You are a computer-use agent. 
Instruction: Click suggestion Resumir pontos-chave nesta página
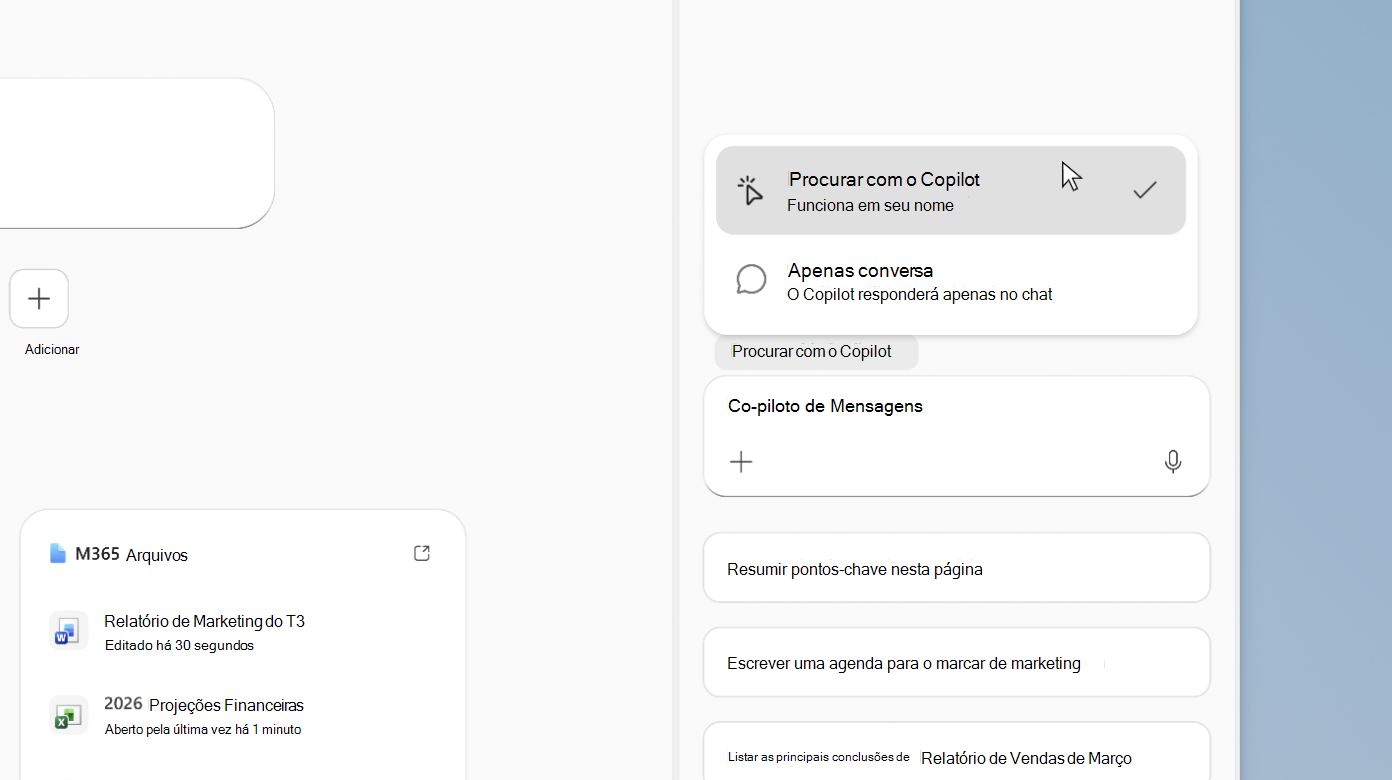click(957, 568)
